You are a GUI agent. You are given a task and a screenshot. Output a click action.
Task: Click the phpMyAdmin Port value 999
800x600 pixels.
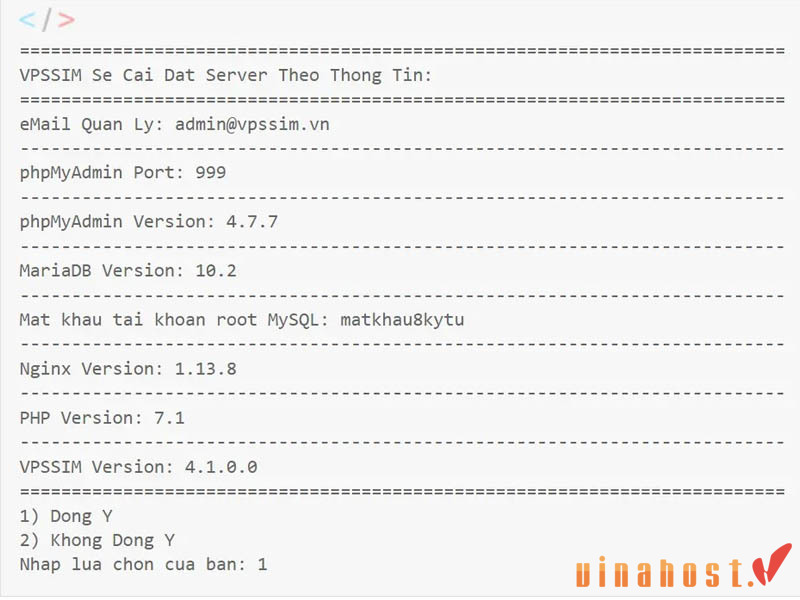pyautogui.click(x=211, y=172)
